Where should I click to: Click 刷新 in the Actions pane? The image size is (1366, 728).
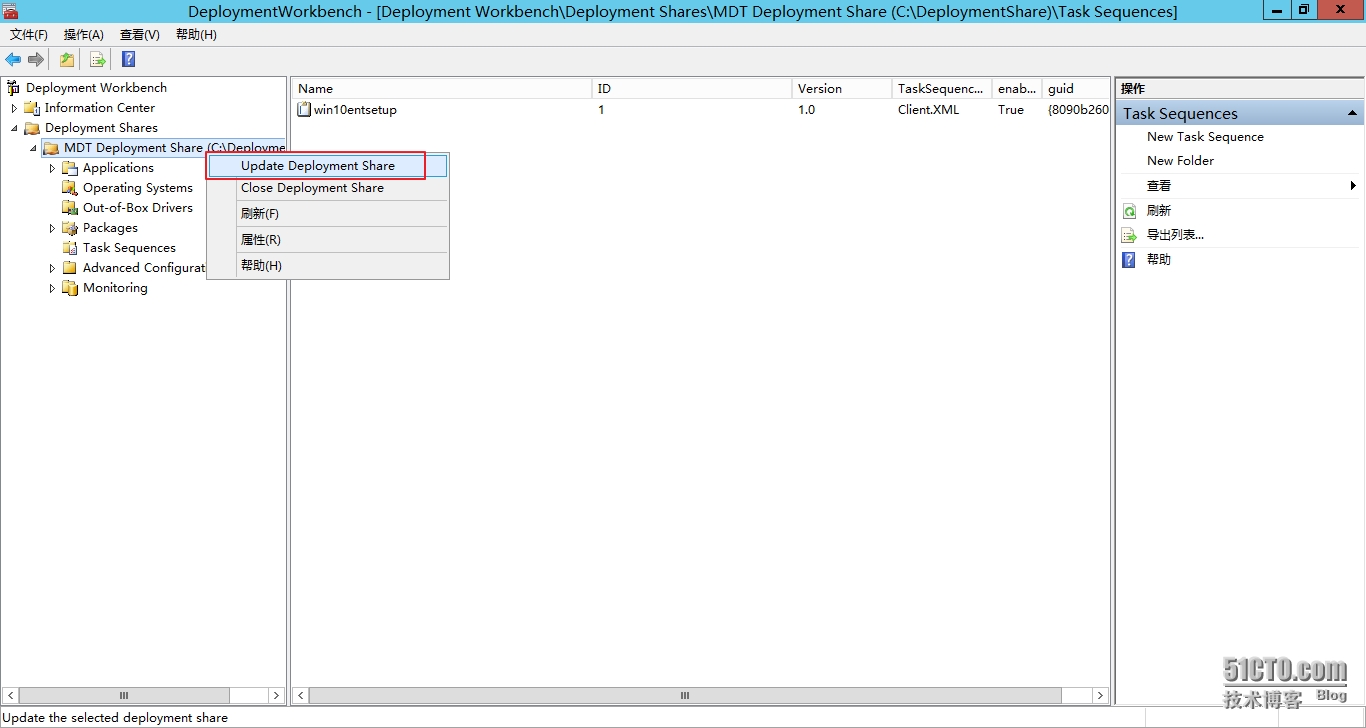(1158, 211)
